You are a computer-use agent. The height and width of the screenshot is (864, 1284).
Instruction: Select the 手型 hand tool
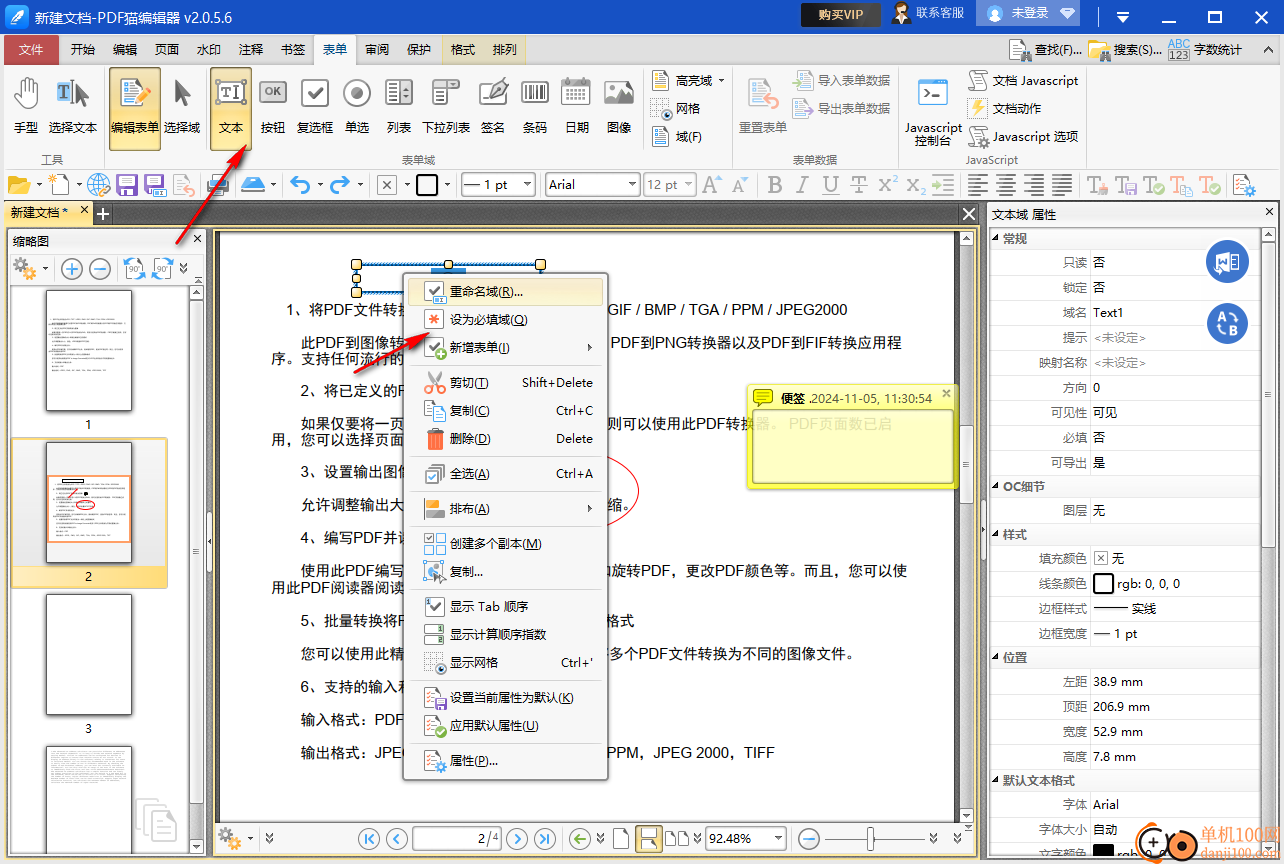(x=26, y=106)
